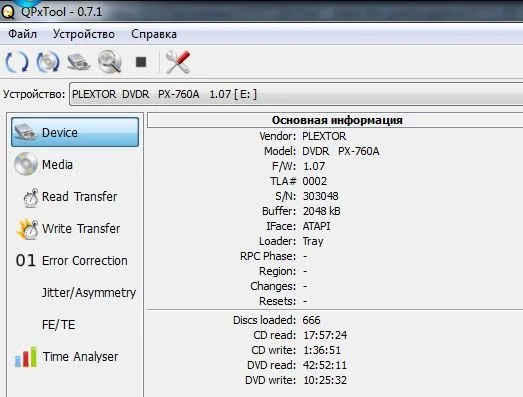
Task: Click the Vendor value PLEXTOR
Action: (x=324, y=136)
